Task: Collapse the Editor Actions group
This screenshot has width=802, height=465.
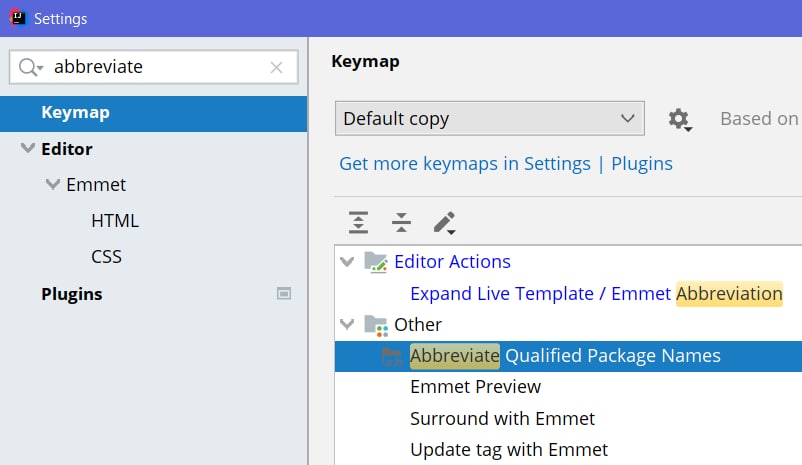Action: coord(348,262)
